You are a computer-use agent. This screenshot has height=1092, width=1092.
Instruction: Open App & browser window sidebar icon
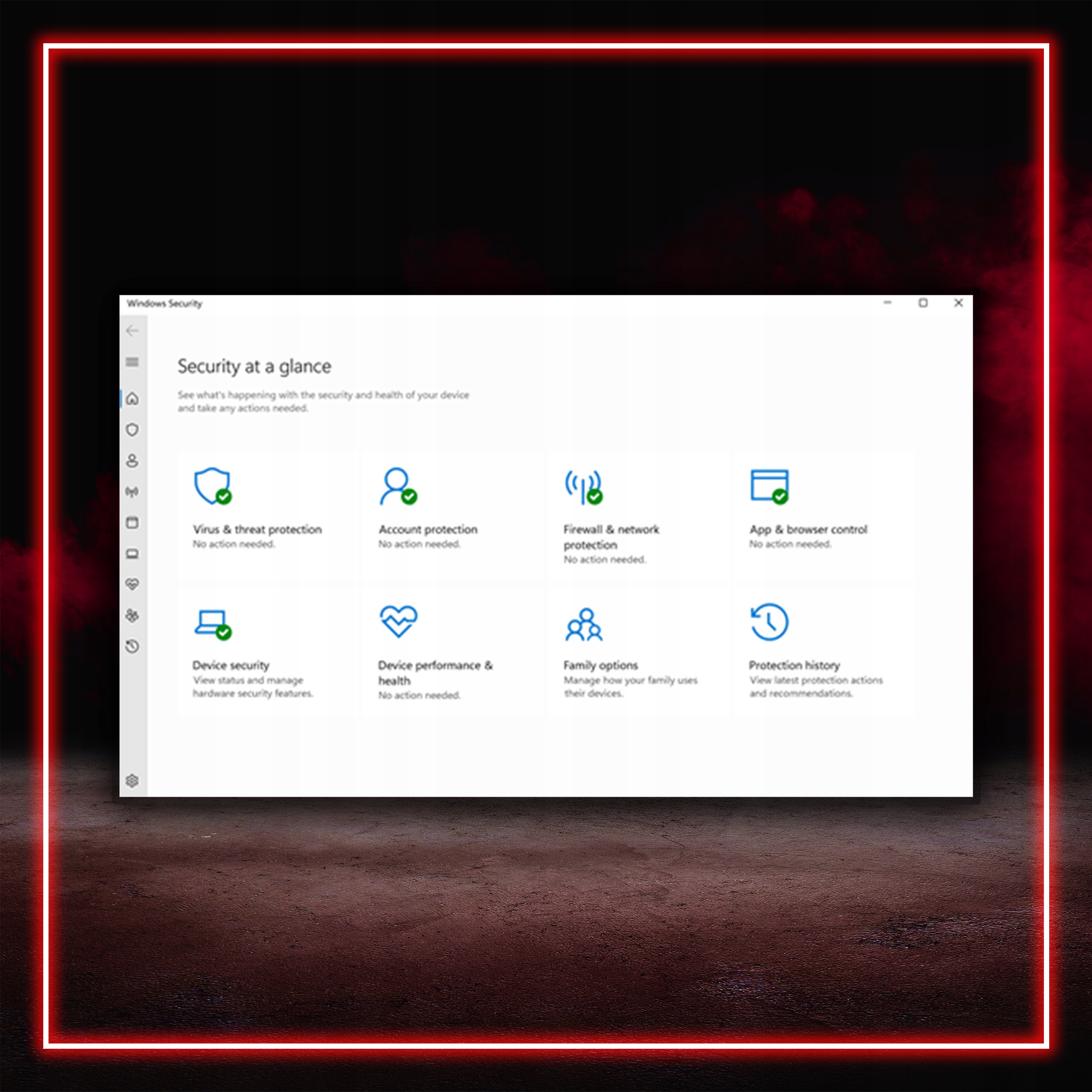(x=132, y=523)
